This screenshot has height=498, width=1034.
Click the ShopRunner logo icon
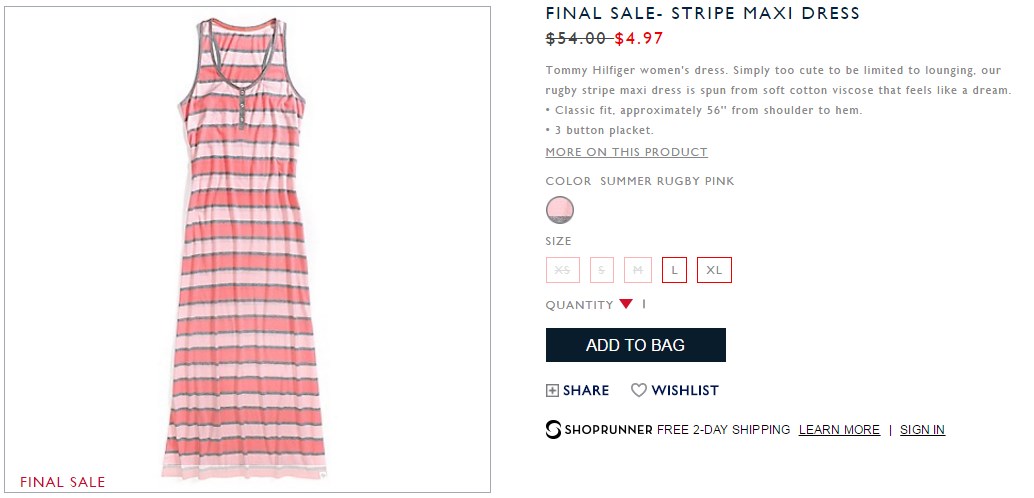coord(553,429)
